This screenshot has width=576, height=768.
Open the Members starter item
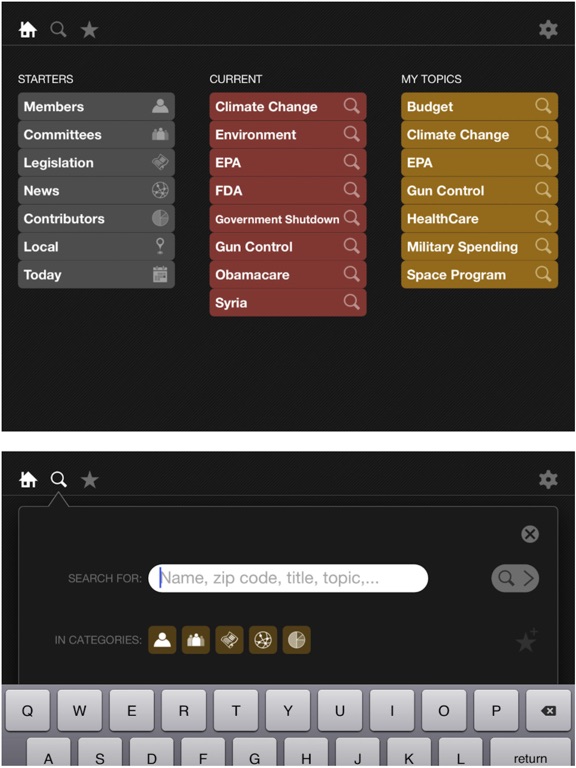click(x=96, y=106)
